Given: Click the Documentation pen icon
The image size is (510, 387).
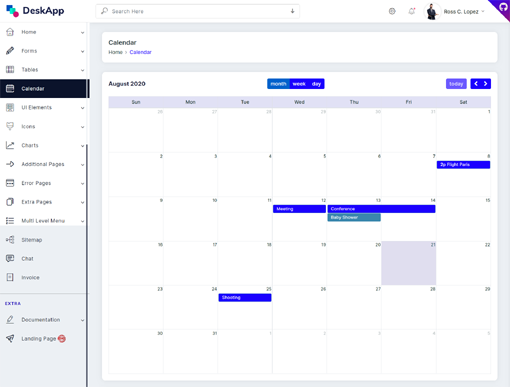Looking at the screenshot, I should (x=10, y=320).
